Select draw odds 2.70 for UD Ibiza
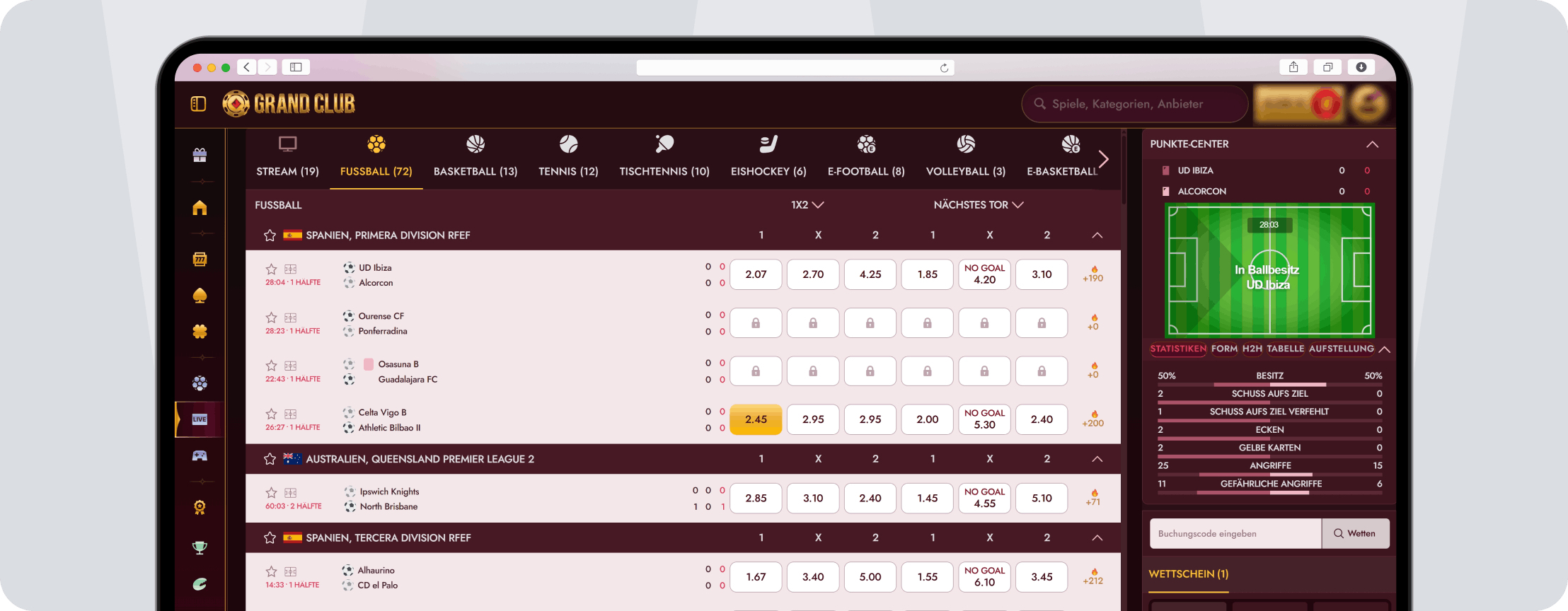The width and height of the screenshot is (1568, 611). pyautogui.click(x=813, y=274)
